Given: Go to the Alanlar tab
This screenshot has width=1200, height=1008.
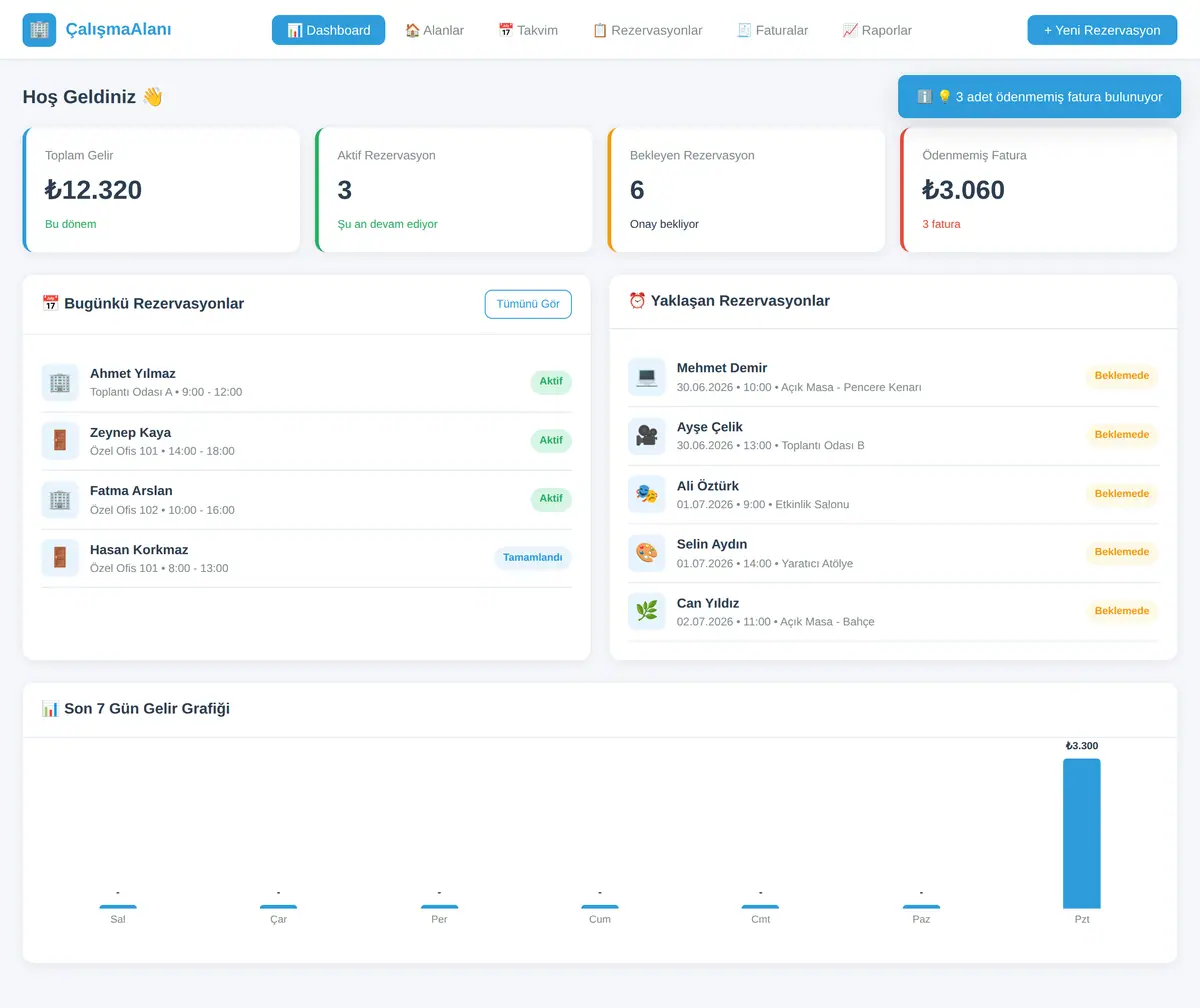Looking at the screenshot, I should 434,30.
